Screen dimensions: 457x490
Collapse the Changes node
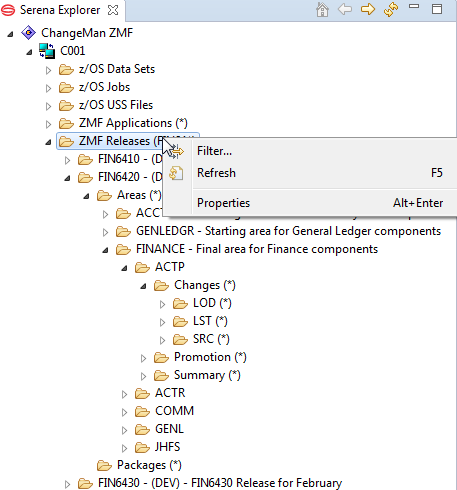(x=143, y=286)
